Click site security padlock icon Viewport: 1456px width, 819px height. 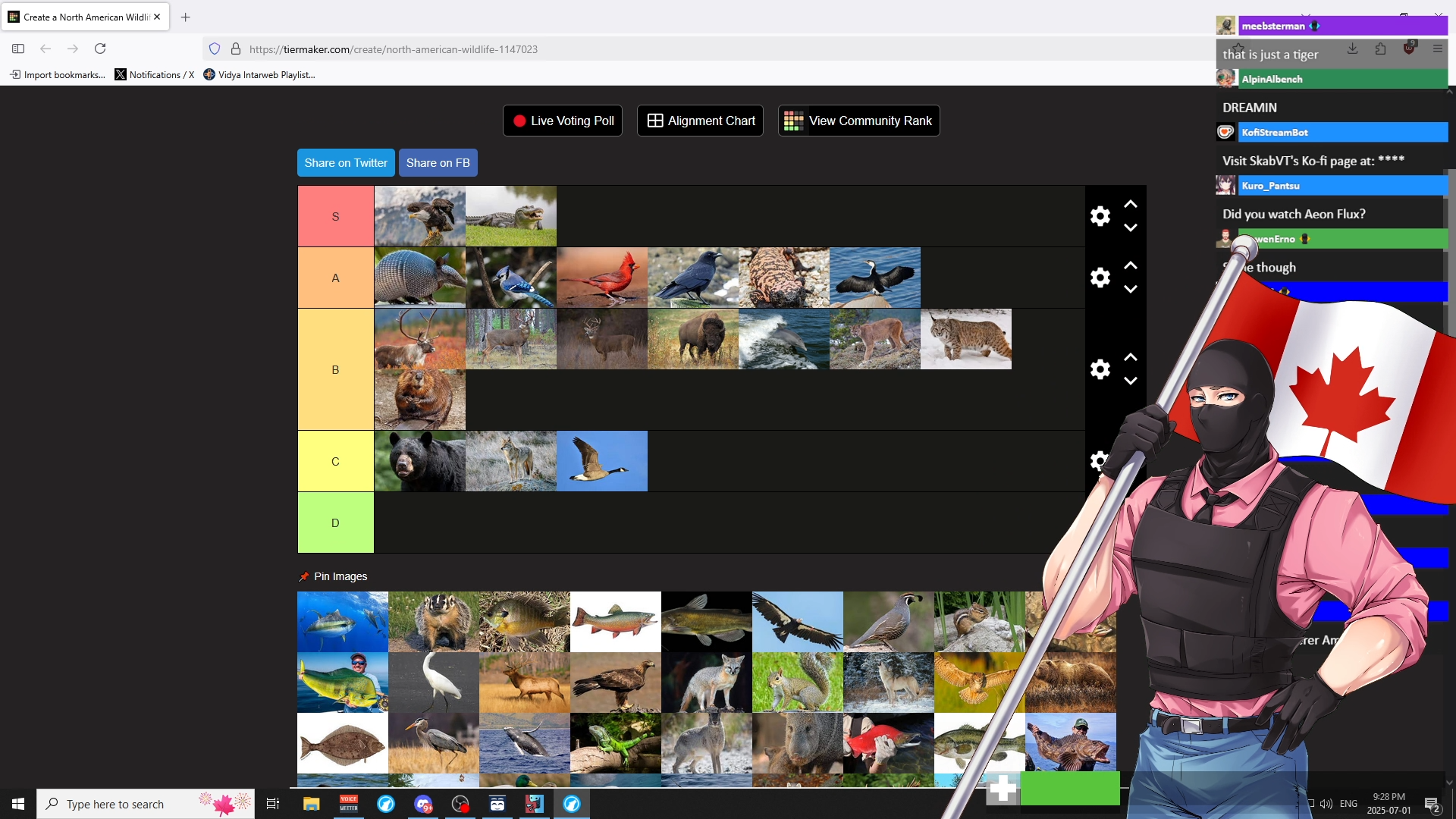click(236, 49)
